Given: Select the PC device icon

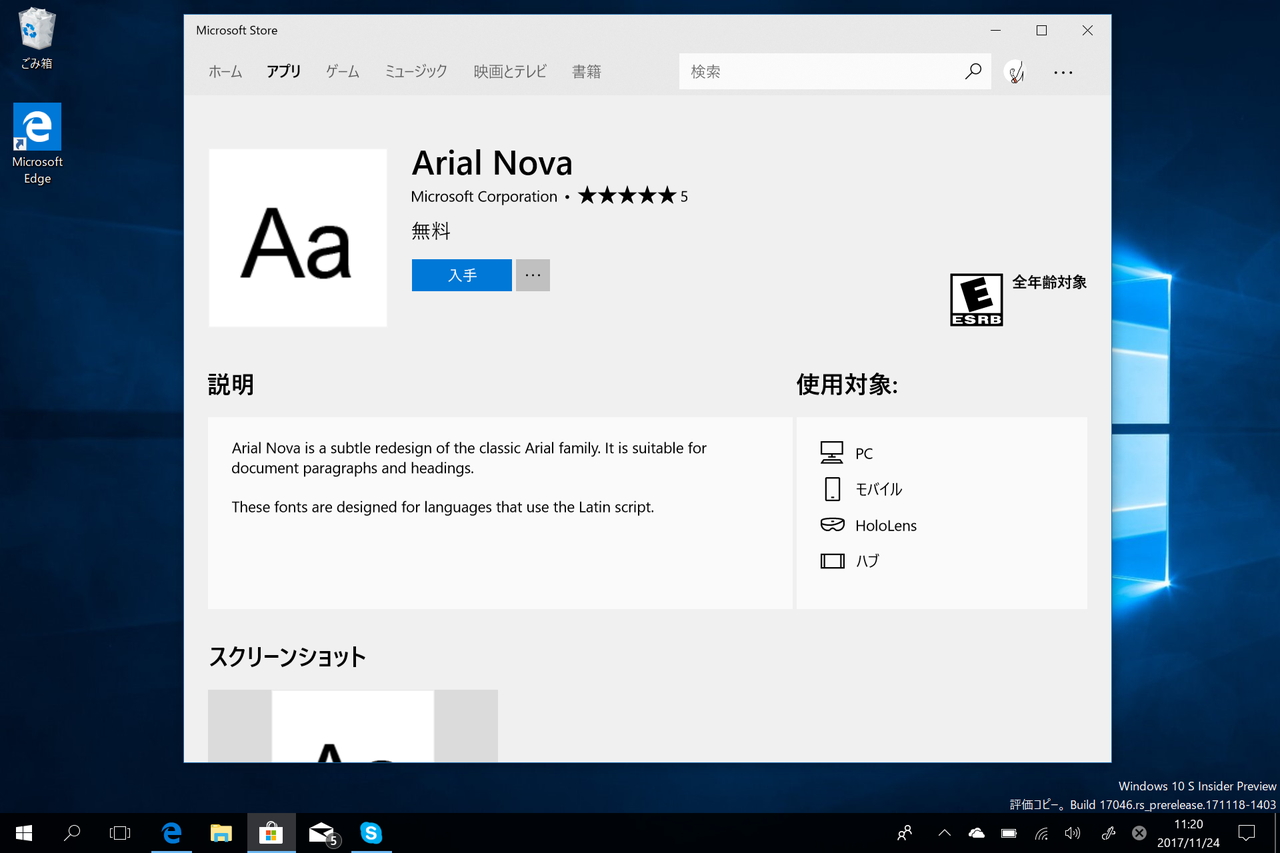Looking at the screenshot, I should [832, 452].
